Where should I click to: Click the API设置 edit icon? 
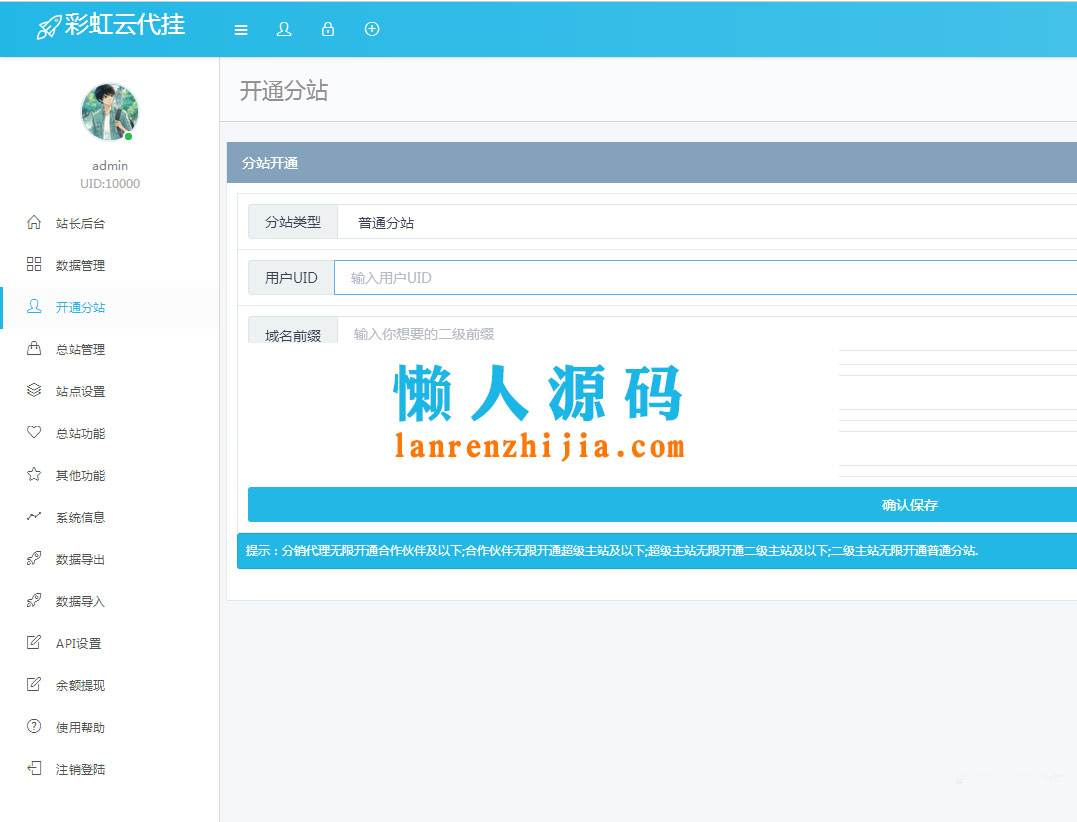(32, 643)
